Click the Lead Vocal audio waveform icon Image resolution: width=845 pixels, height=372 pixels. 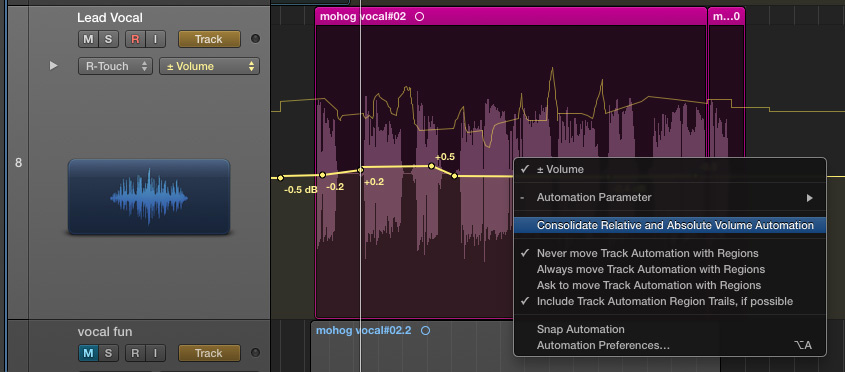[x=149, y=197]
